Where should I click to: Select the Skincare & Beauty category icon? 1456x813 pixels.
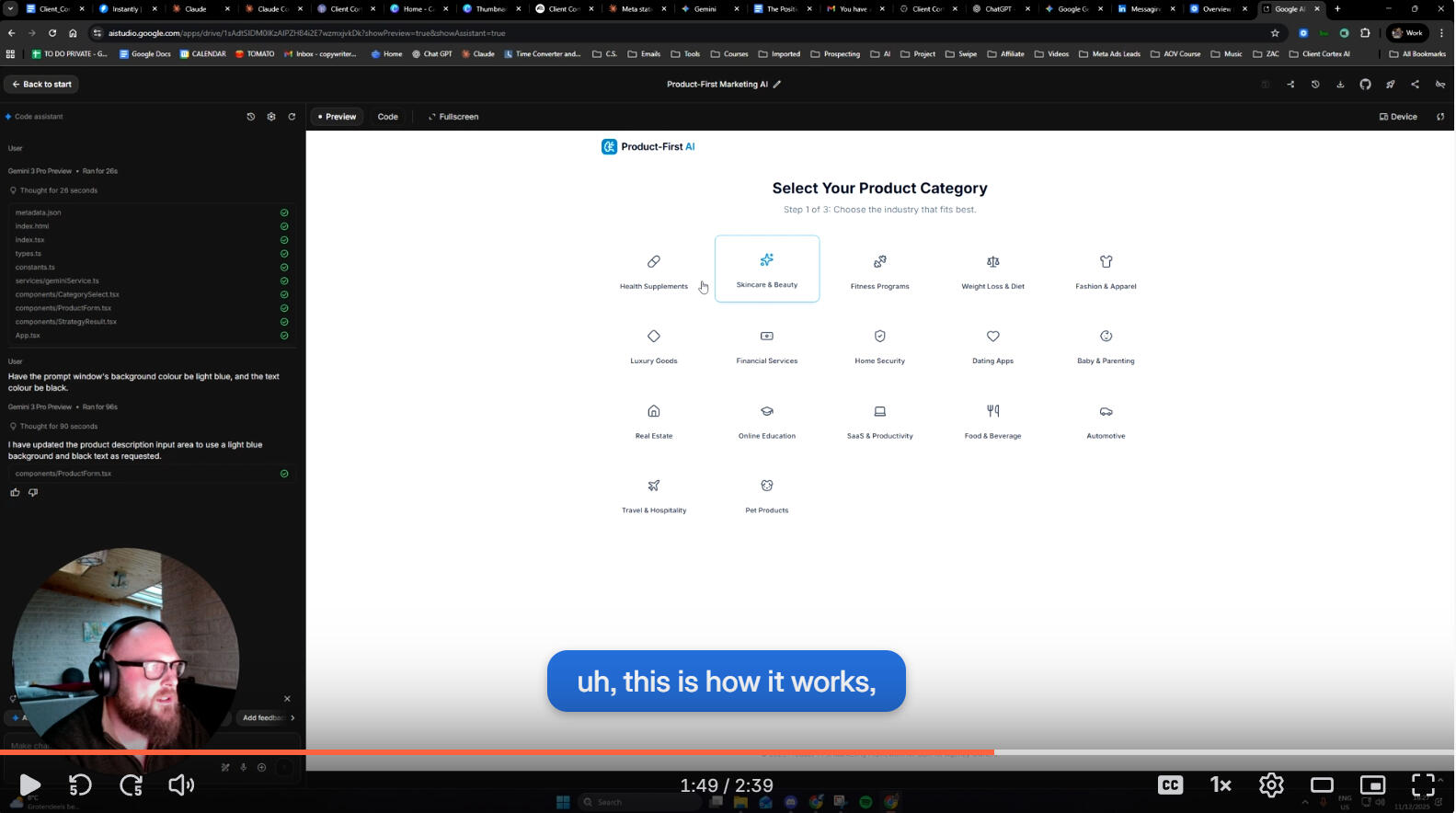click(766, 260)
